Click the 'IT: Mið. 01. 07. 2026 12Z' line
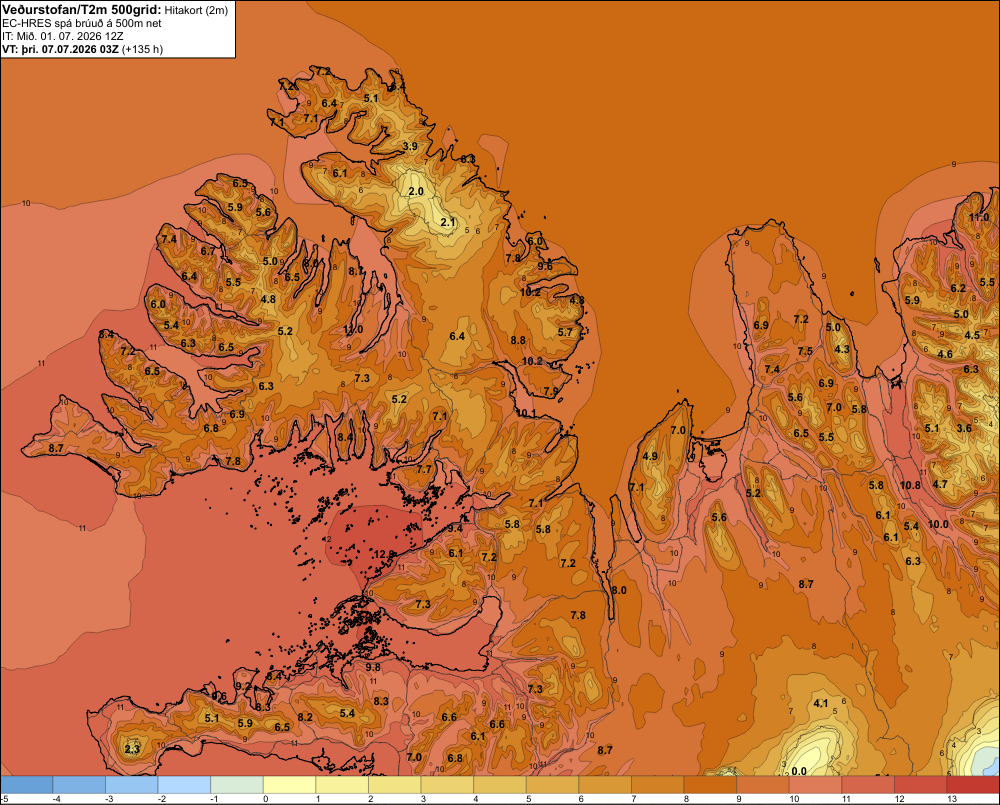Screen dimensions: 1000x805 click(x=62, y=36)
